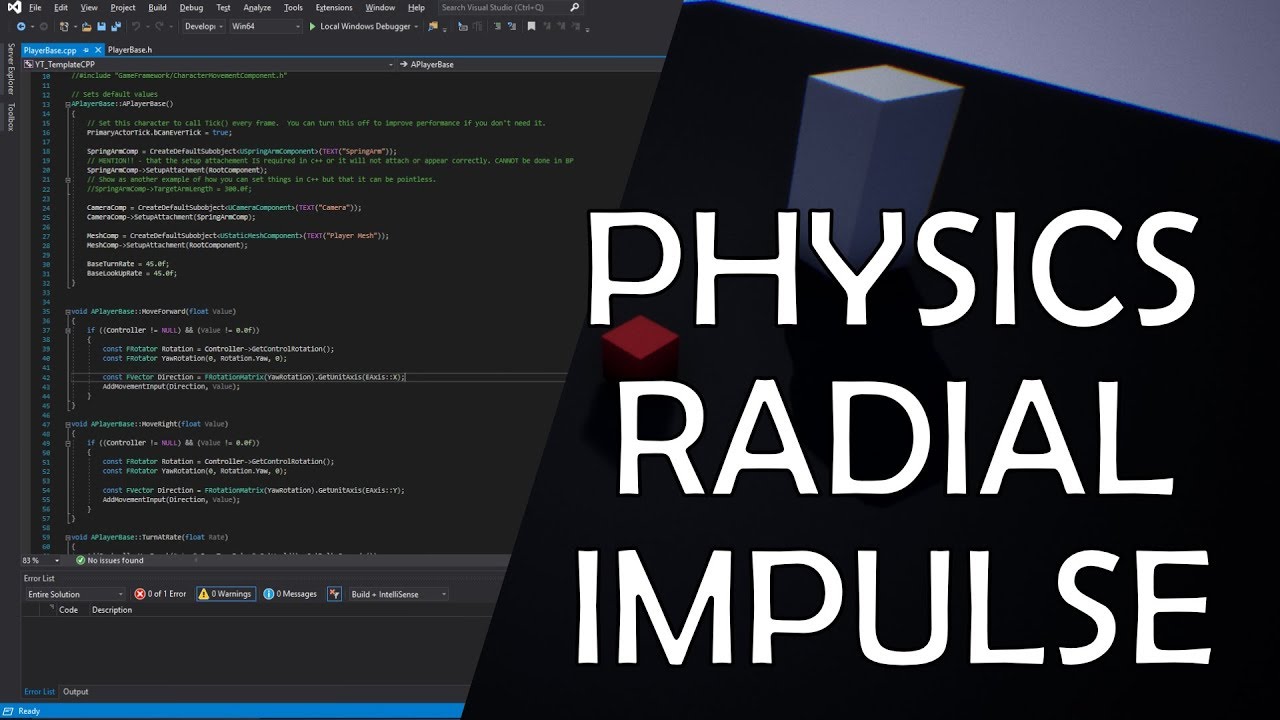The height and width of the screenshot is (720, 1280).
Task: Open the Build menu
Action: point(157,7)
